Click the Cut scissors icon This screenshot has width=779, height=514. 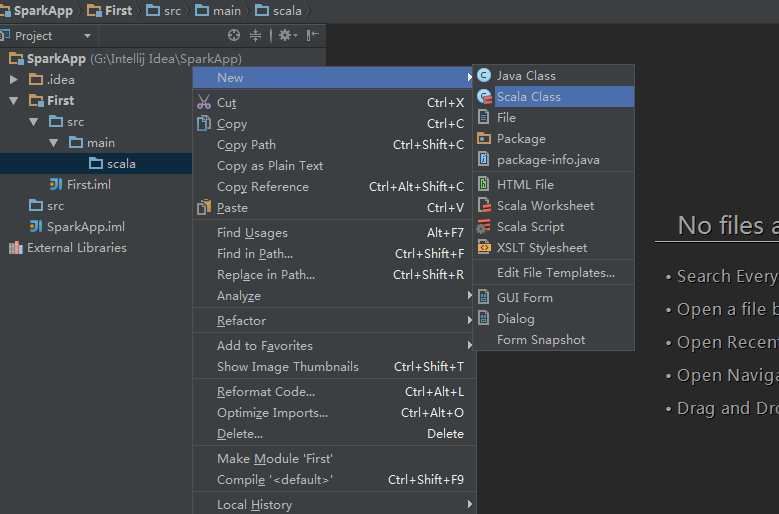coord(204,102)
